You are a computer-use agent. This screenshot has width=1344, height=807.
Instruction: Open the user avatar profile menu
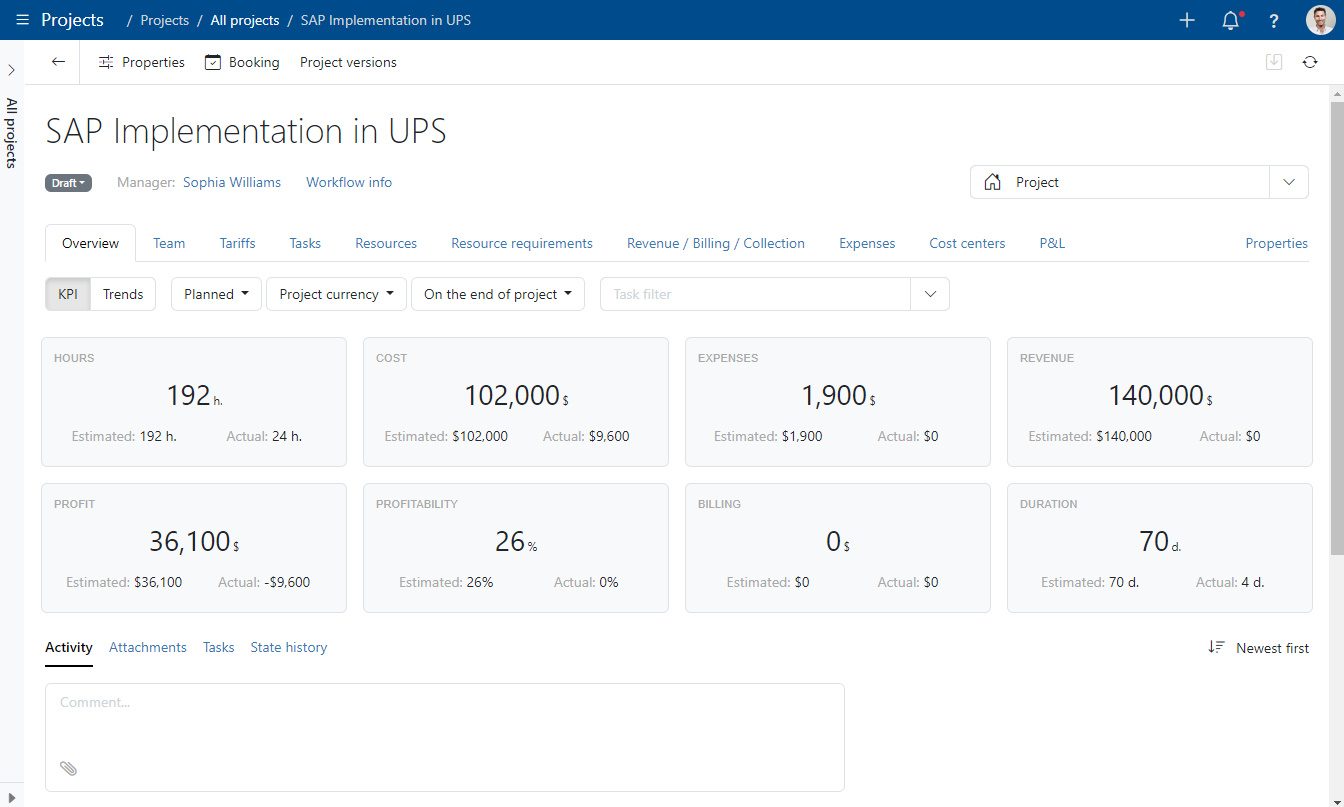point(1321,20)
